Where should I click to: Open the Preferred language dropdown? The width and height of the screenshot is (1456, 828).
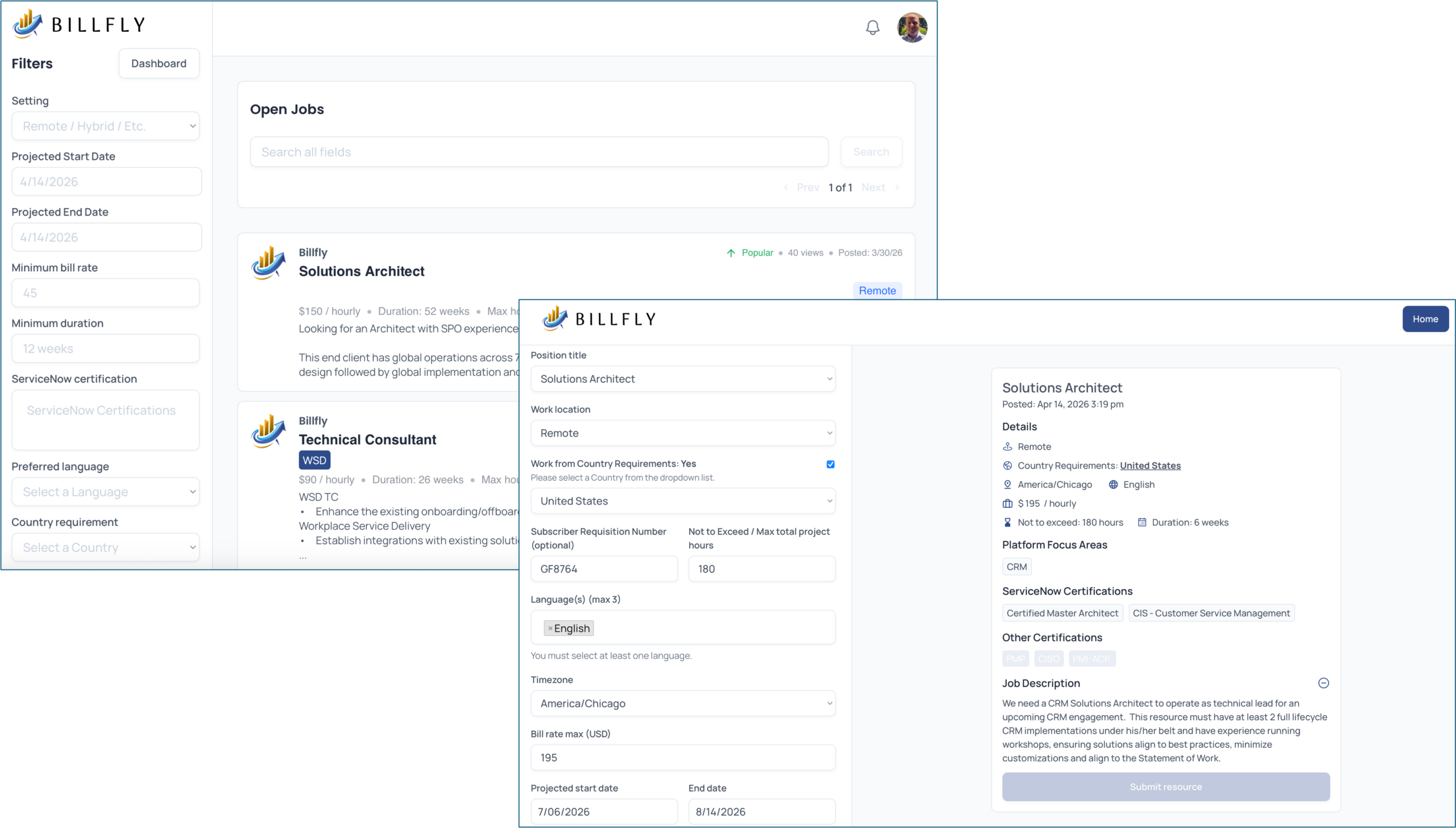[x=106, y=492]
